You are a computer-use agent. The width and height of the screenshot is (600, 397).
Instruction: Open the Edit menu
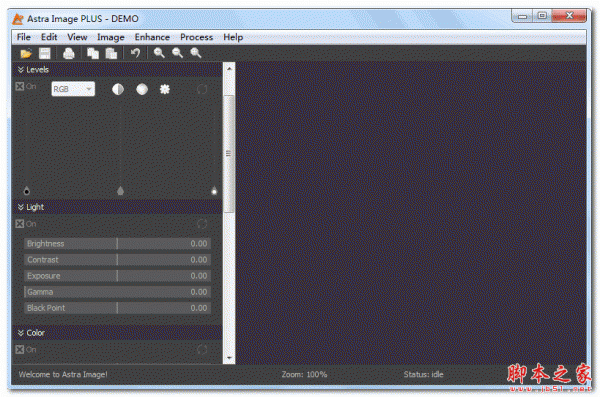pos(49,37)
